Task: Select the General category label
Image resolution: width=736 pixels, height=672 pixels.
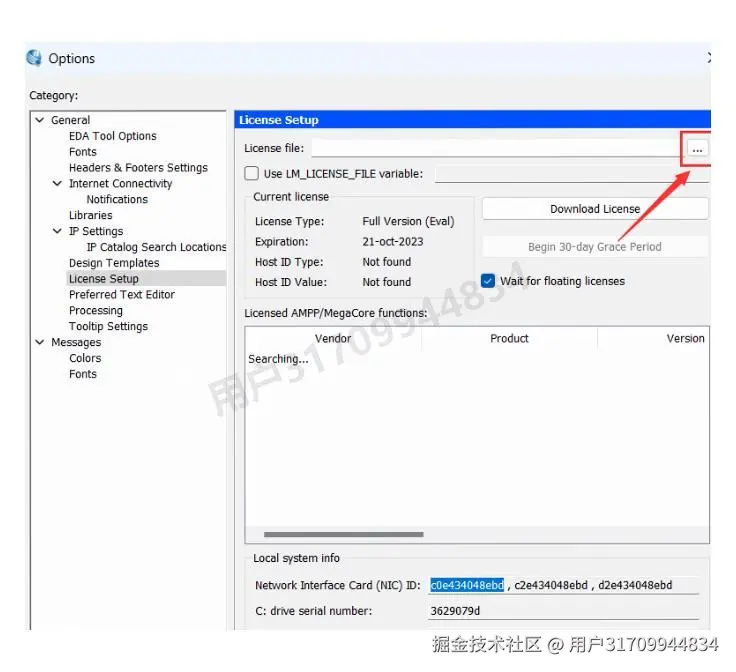Action: (70, 120)
